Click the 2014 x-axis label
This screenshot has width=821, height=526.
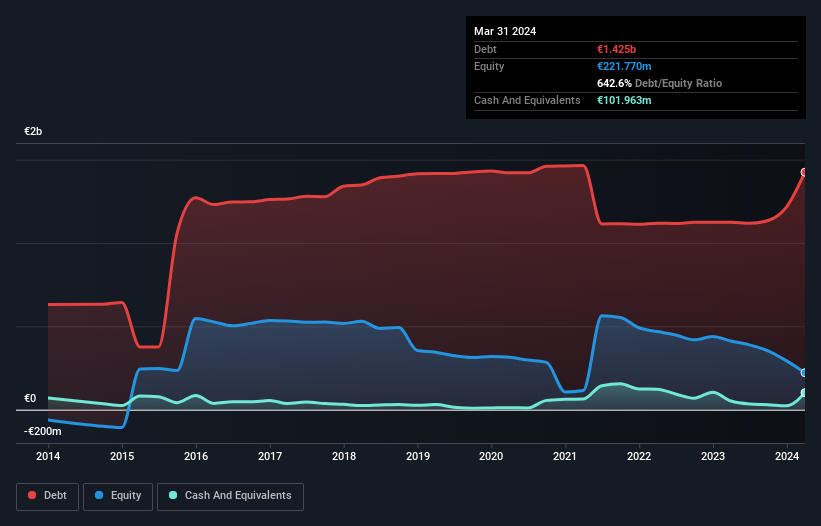click(x=48, y=456)
